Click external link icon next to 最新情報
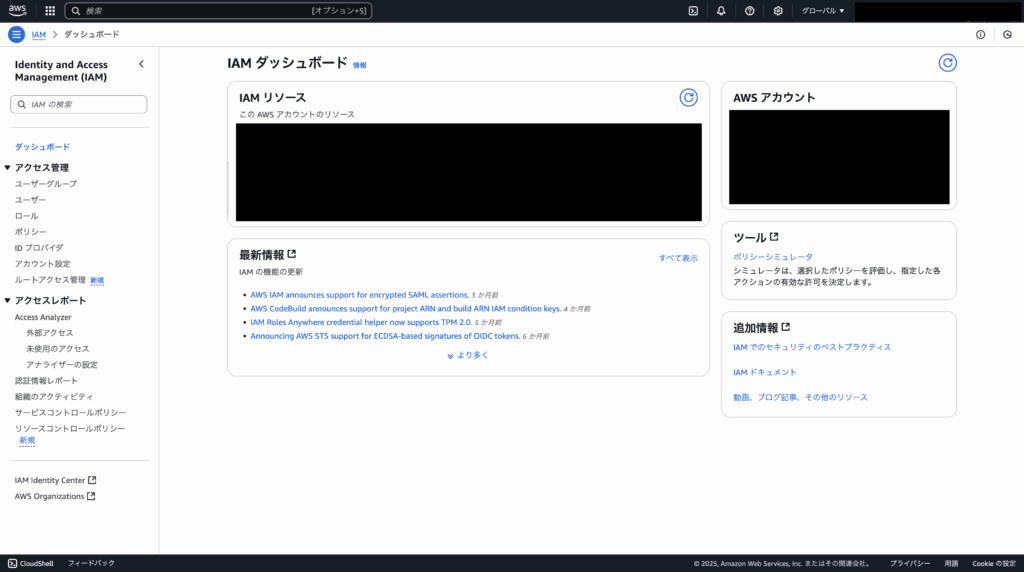This screenshot has width=1024, height=572. point(292,254)
